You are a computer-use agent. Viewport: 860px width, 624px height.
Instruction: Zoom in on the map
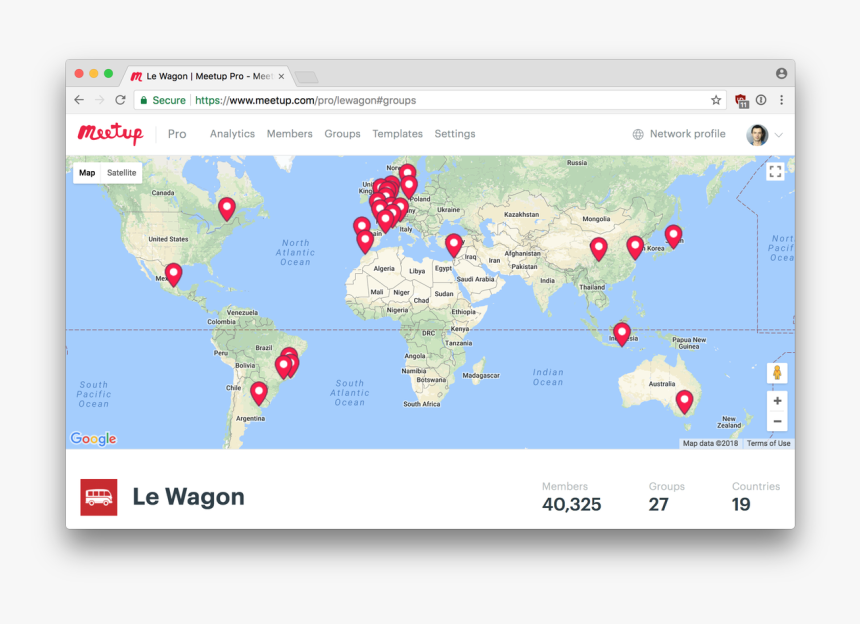[x=777, y=401]
